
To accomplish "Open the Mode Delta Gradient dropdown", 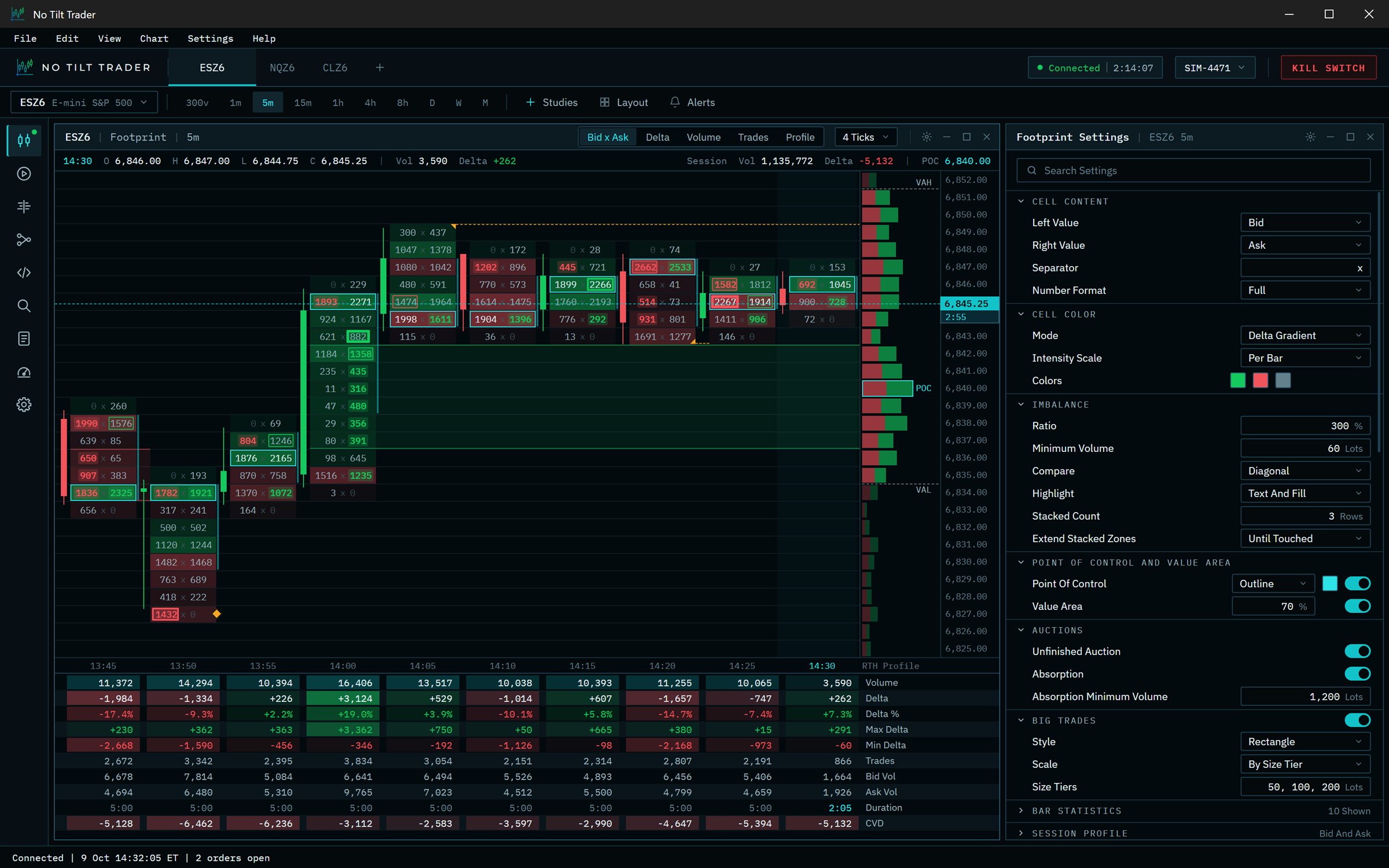I will [1305, 336].
